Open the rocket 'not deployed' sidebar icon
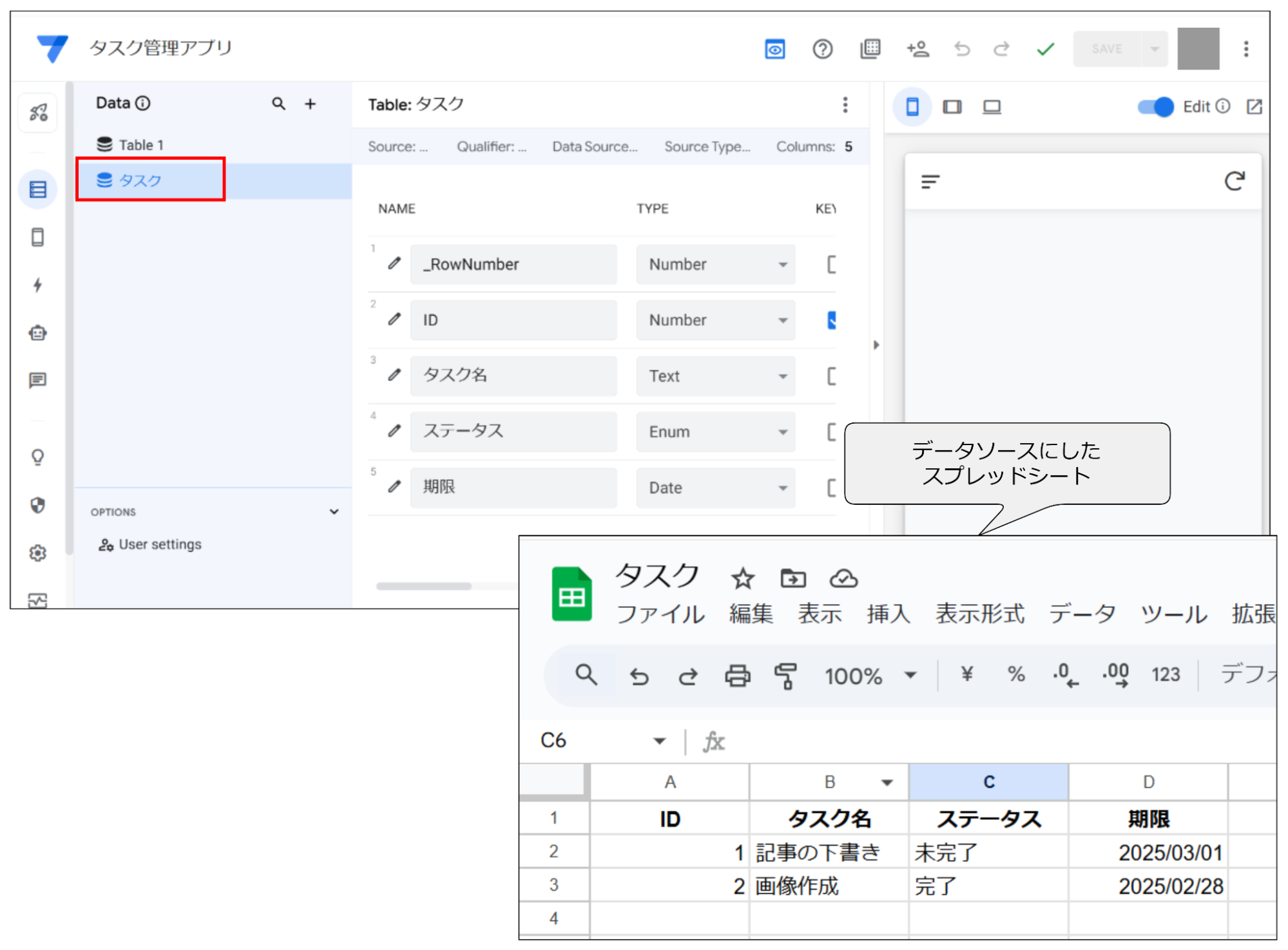The width and height of the screenshot is (1288, 950). pyautogui.click(x=38, y=113)
